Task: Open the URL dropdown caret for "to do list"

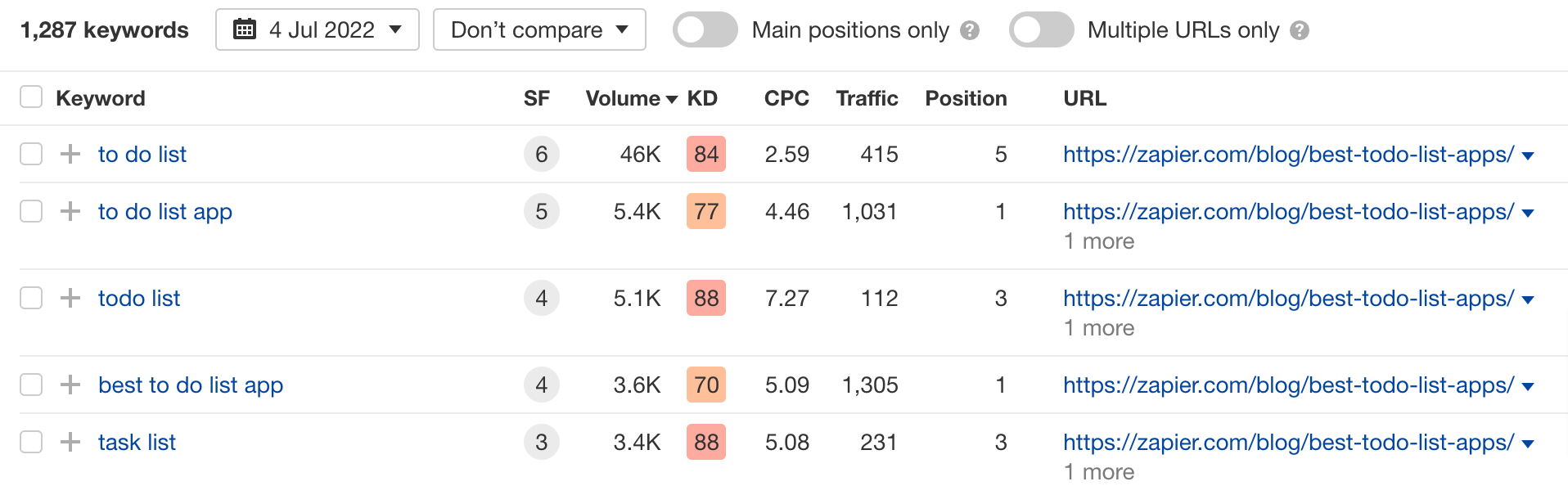Action: click(x=1529, y=154)
